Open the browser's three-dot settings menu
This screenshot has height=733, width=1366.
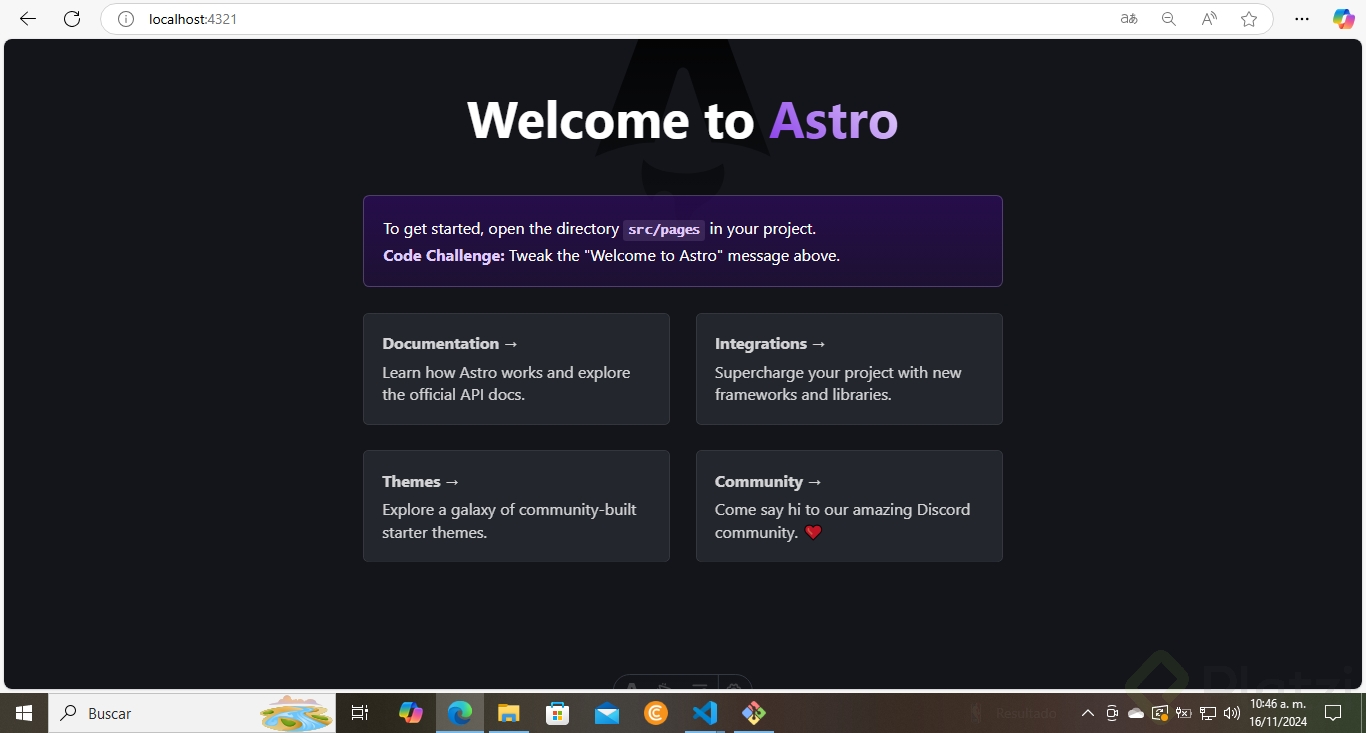1302,19
